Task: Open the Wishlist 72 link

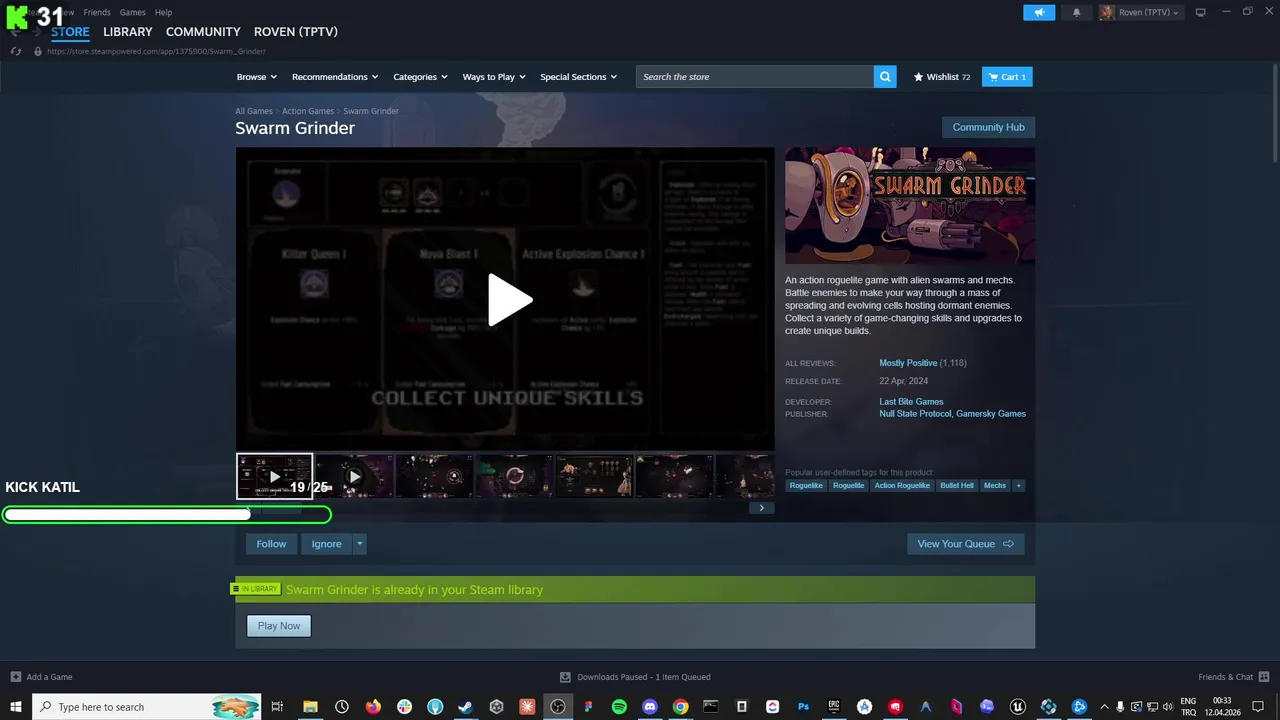Action: click(x=942, y=77)
